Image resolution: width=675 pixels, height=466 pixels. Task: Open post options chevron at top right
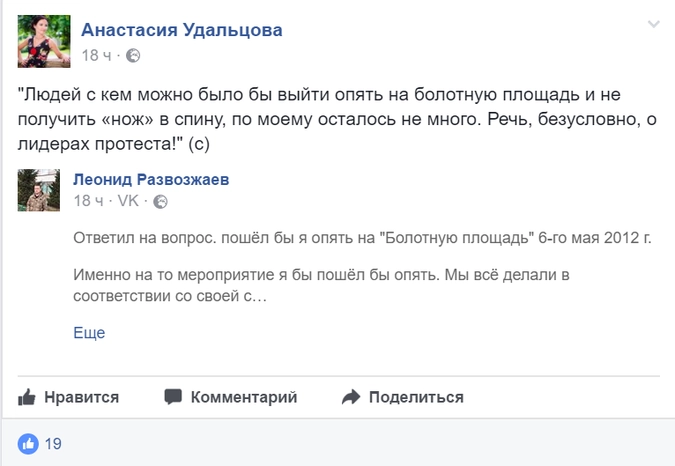click(x=653, y=24)
